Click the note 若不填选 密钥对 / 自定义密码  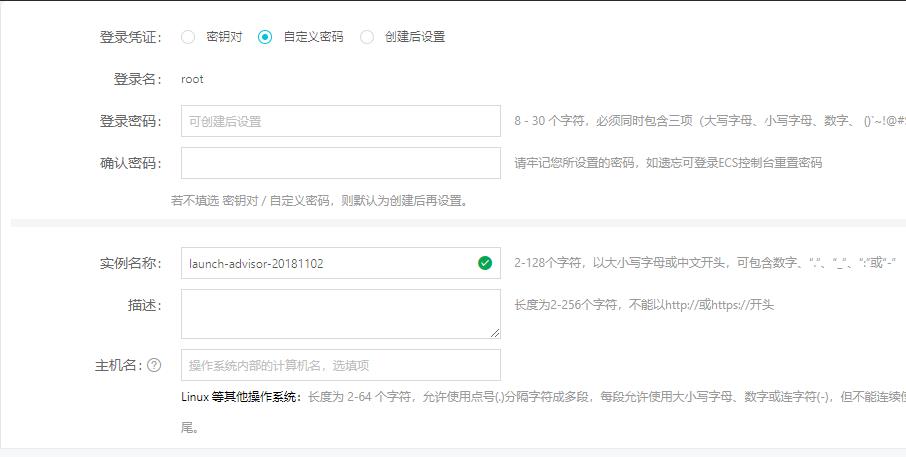[319, 200]
